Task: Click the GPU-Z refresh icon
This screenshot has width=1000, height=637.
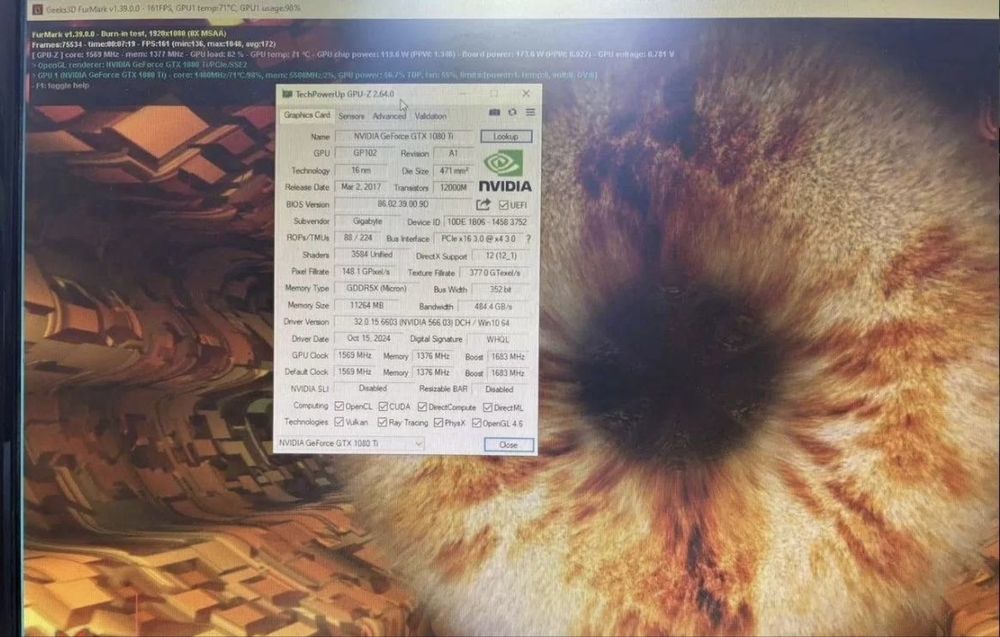Action: (512, 112)
